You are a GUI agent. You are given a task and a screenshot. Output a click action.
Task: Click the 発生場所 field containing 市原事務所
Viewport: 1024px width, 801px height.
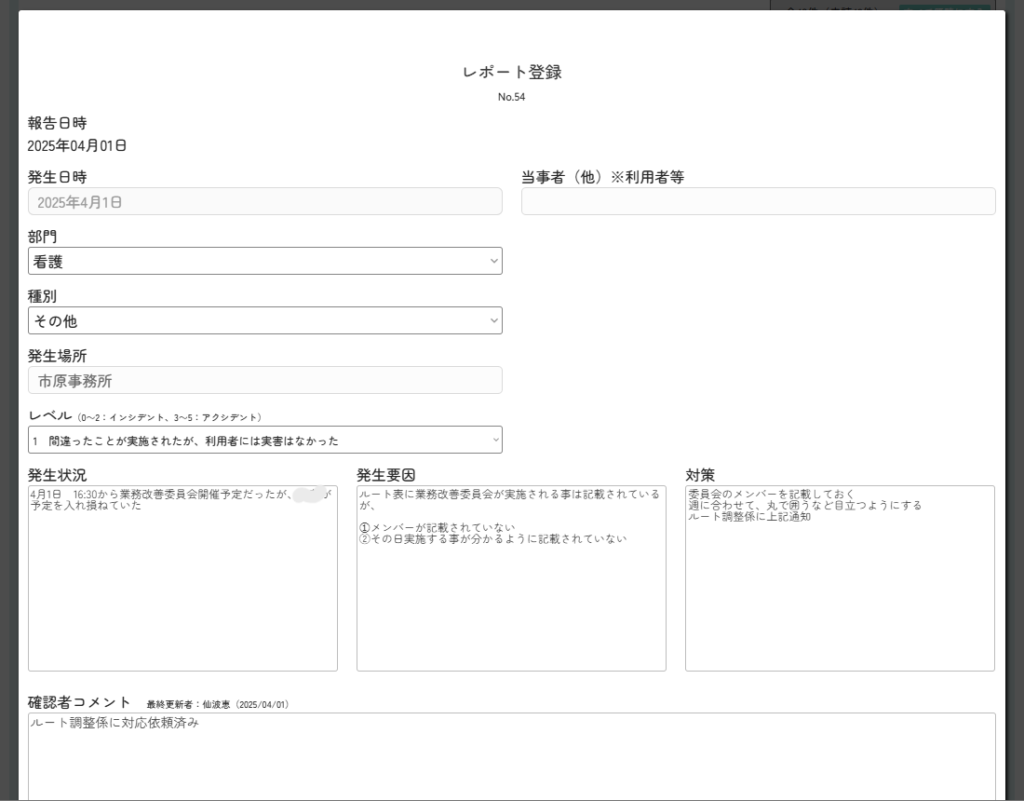(265, 380)
